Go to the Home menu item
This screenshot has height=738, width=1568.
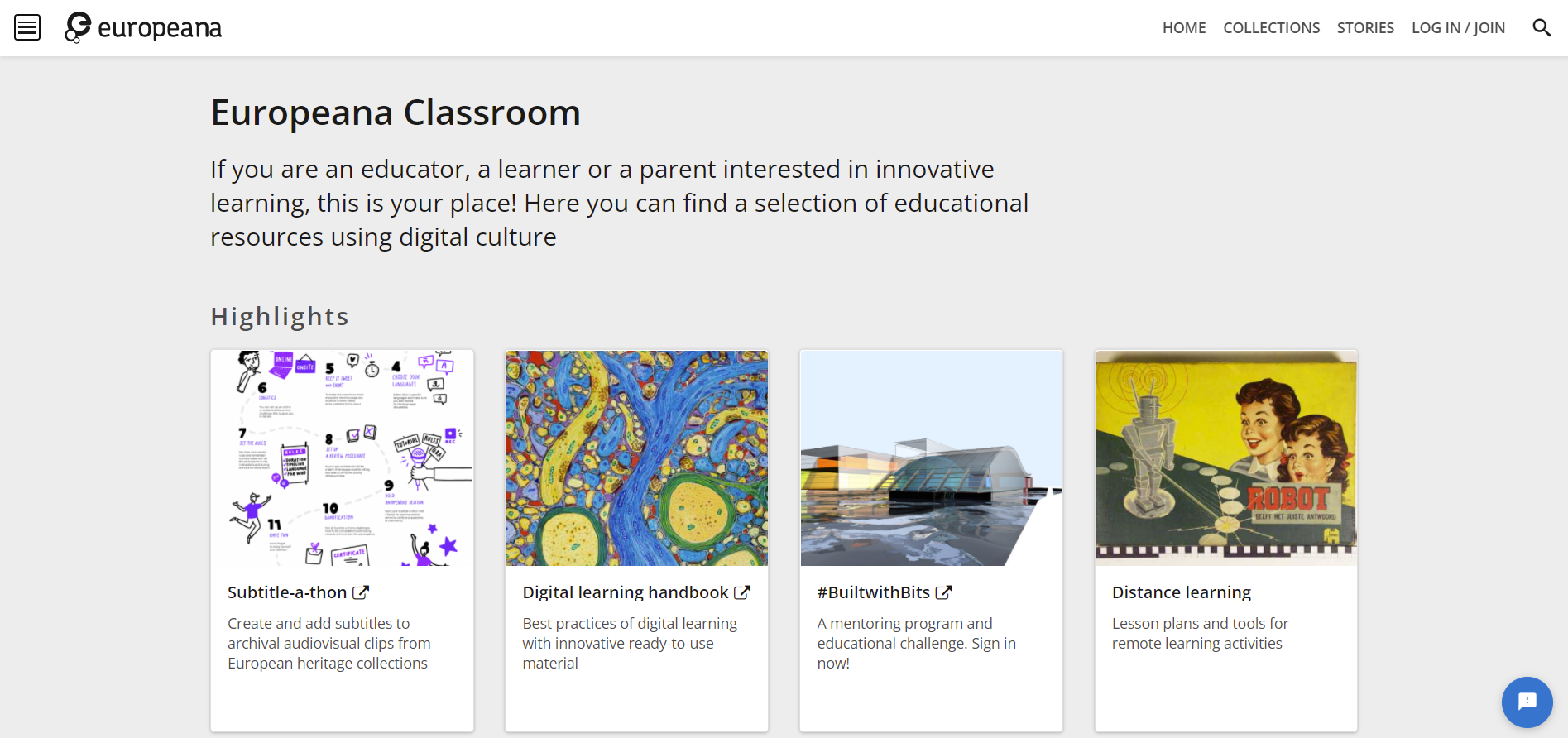point(1184,28)
